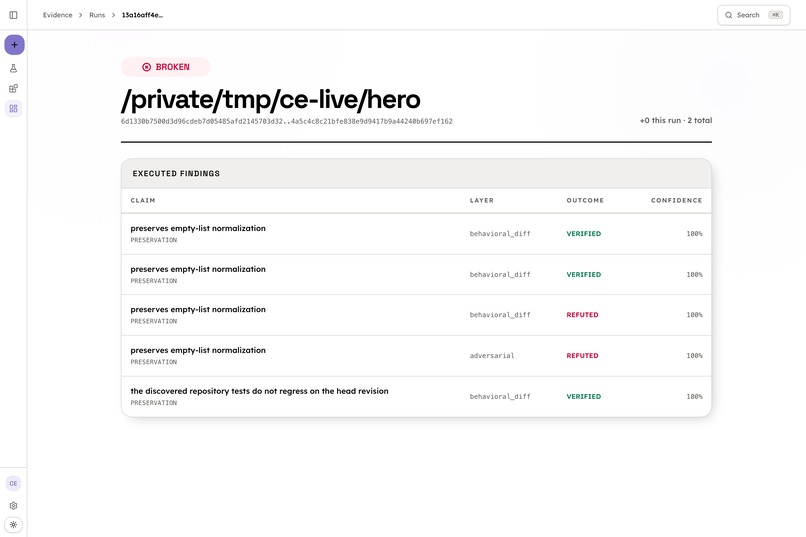Toggle the sidebar panel icon
The width and height of the screenshot is (806, 537).
tap(13, 15)
